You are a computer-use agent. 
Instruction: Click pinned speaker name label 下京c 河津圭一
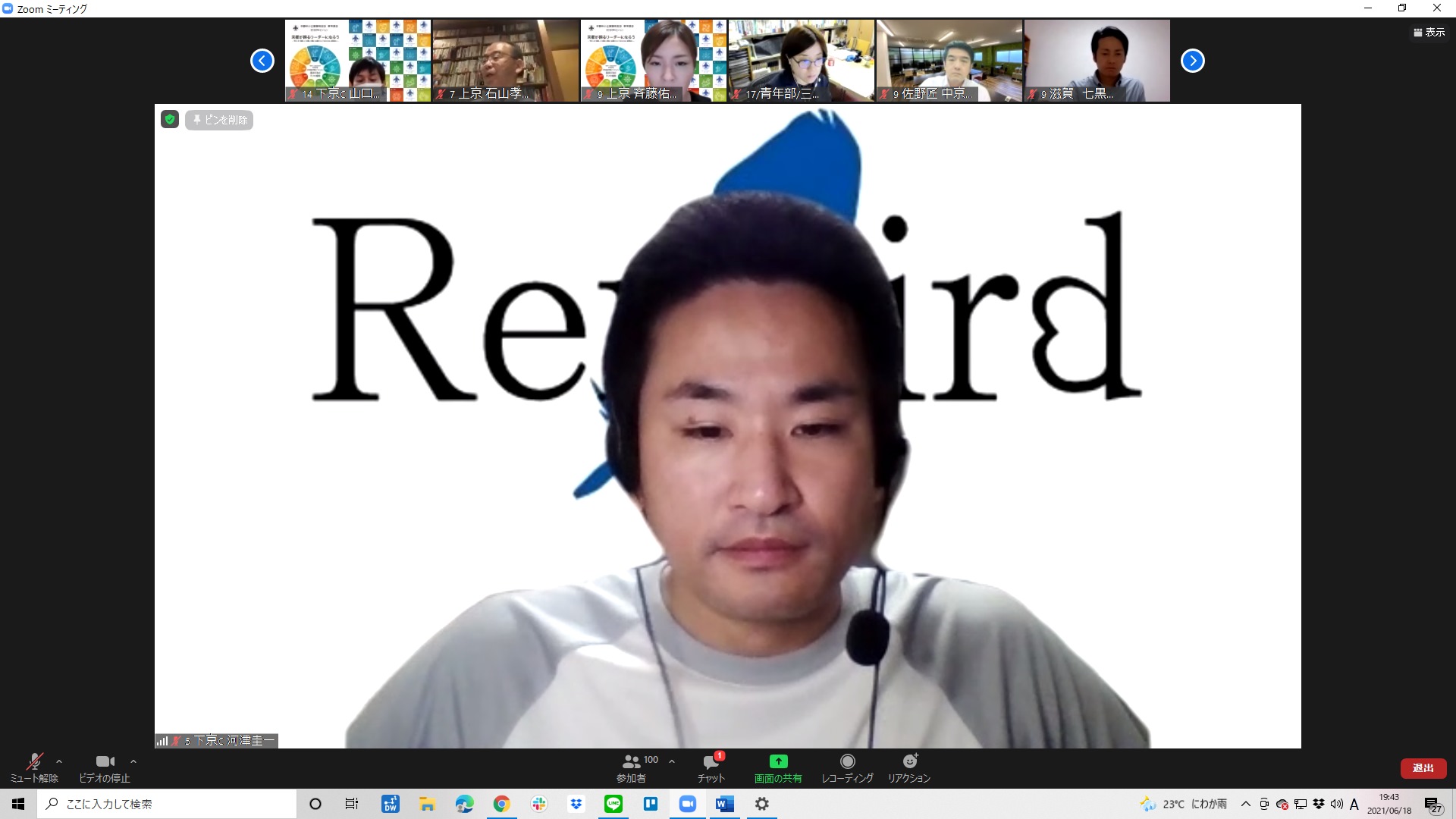click(x=217, y=741)
